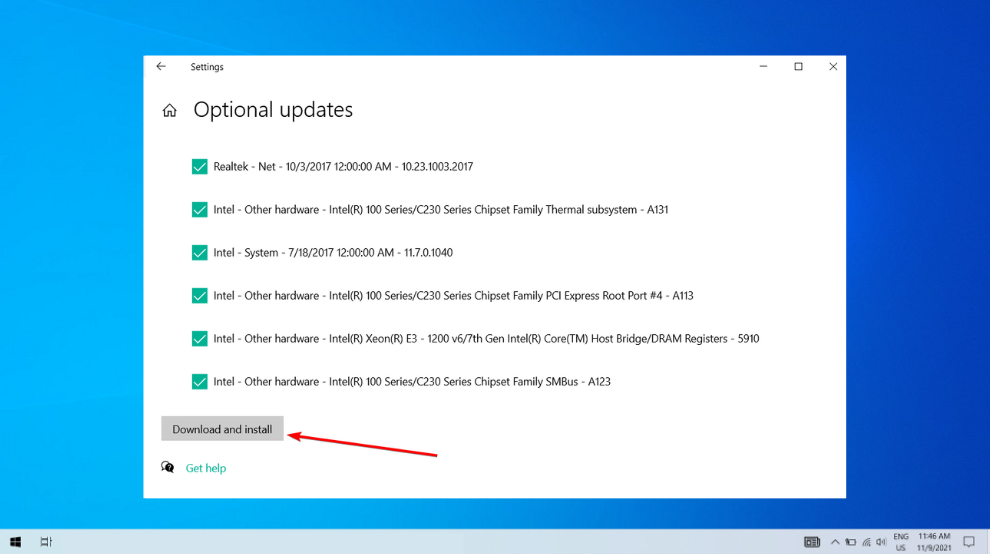Click the Get help chat bubble icon
Image resolution: width=990 pixels, height=554 pixels.
coord(167,467)
